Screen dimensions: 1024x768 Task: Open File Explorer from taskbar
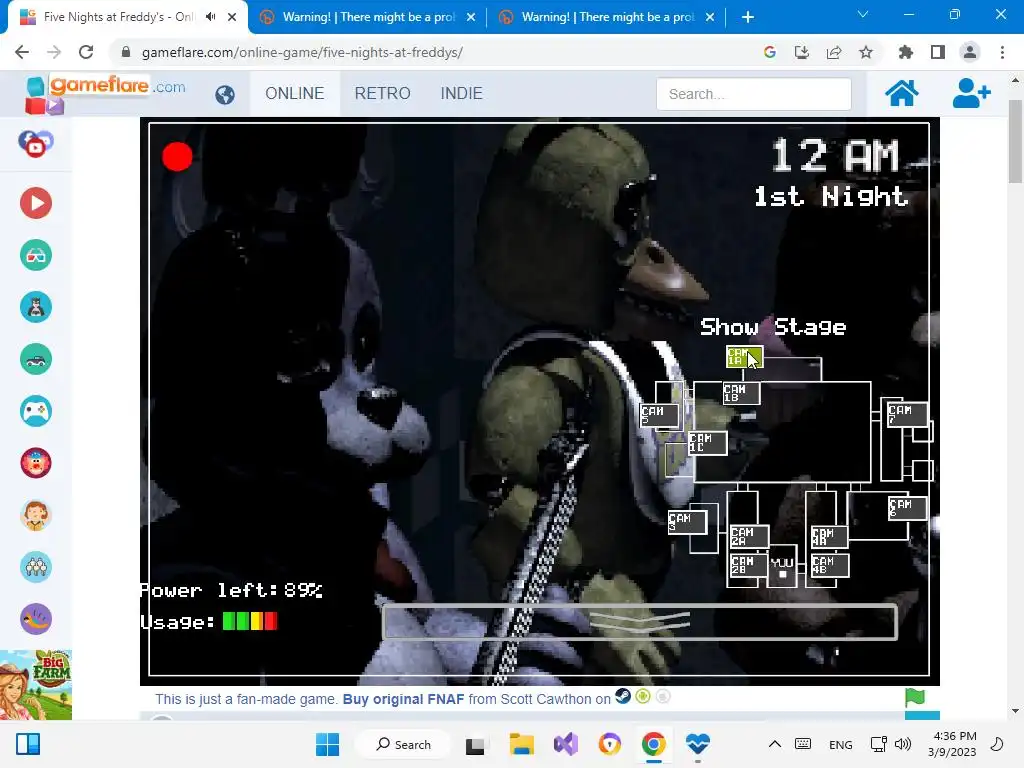tap(521, 744)
